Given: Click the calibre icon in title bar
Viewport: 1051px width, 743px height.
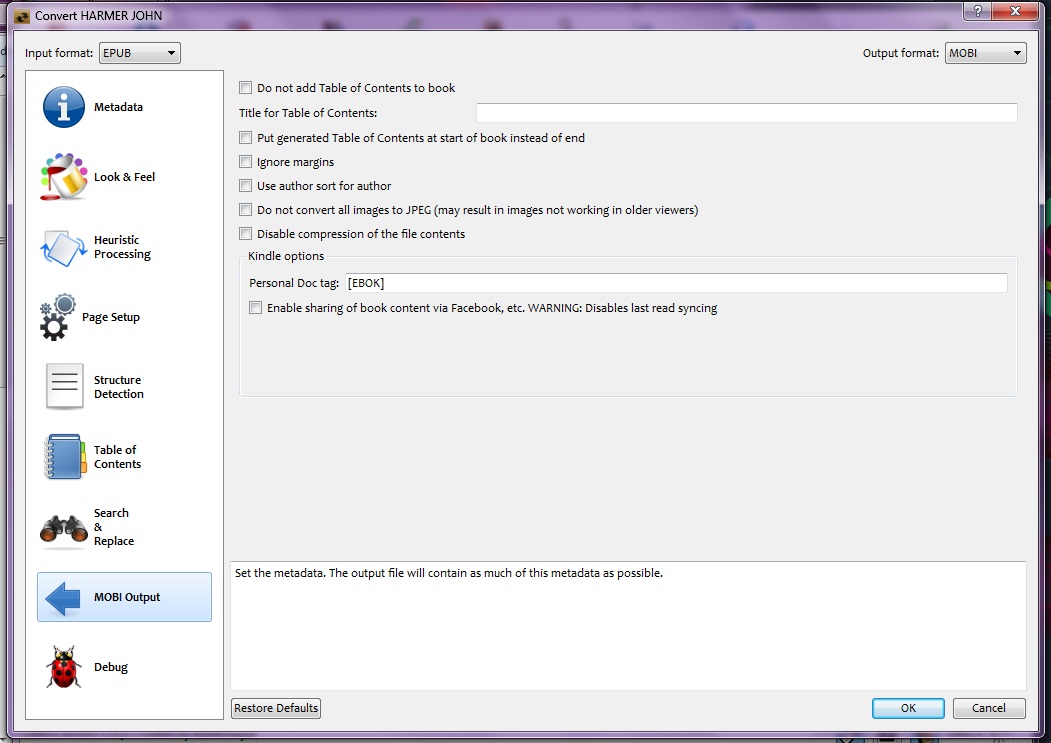Looking at the screenshot, I should click(x=21, y=15).
